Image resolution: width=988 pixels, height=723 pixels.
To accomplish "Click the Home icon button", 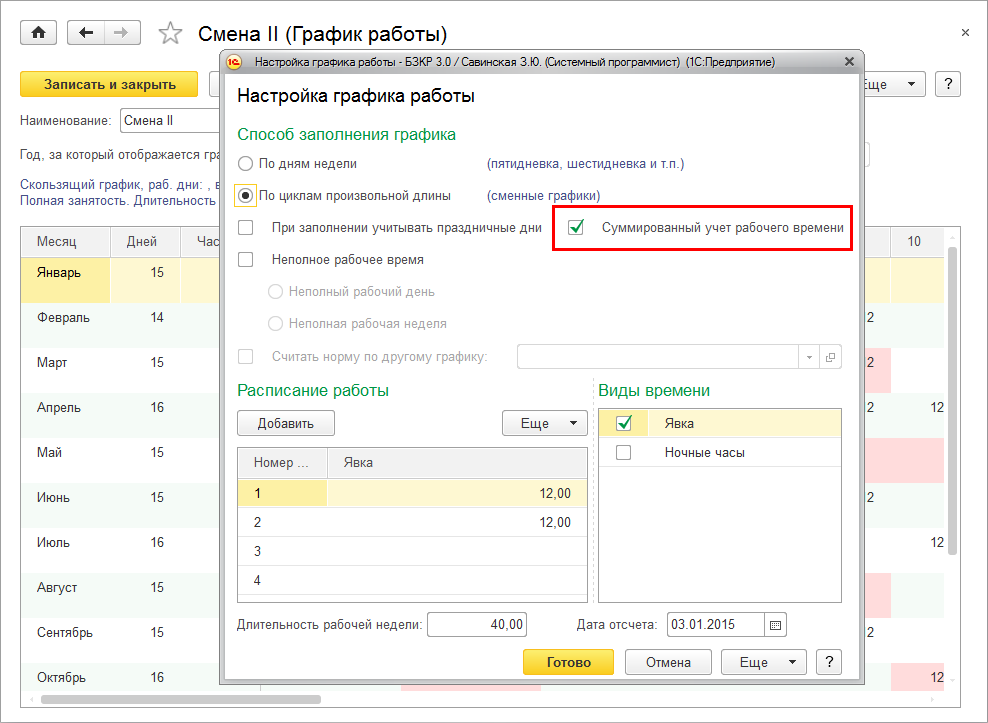I will [39, 33].
